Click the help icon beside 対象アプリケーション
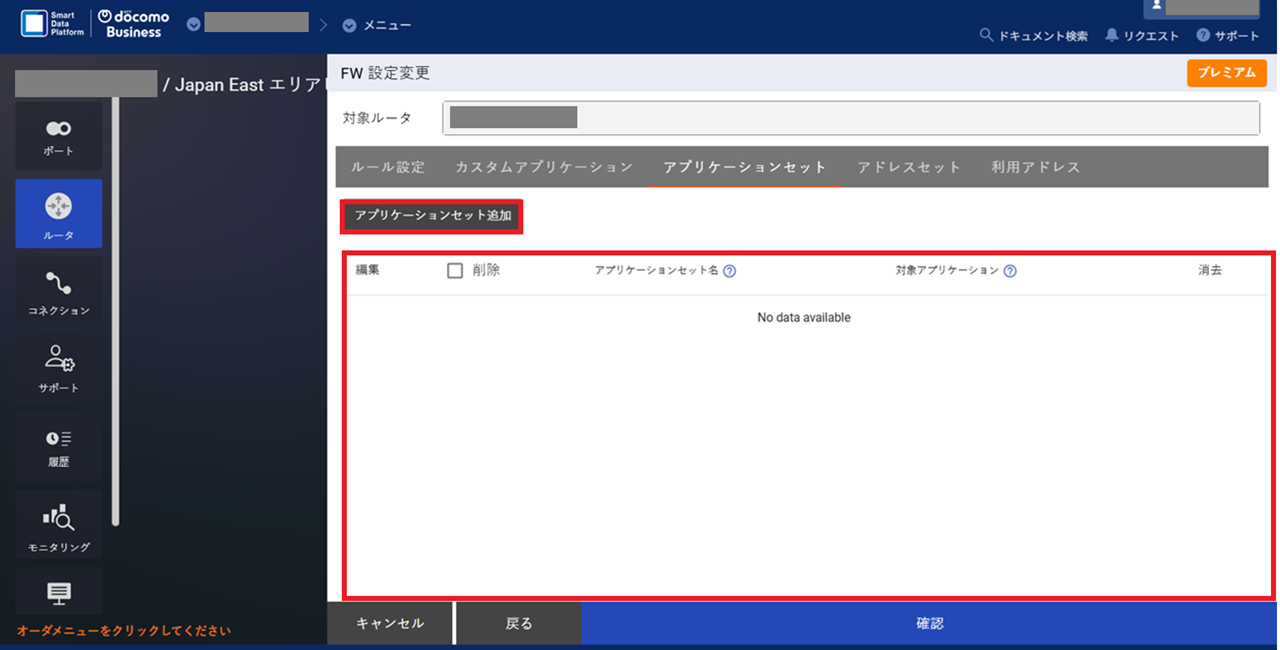1280x650 pixels. pos(1010,270)
